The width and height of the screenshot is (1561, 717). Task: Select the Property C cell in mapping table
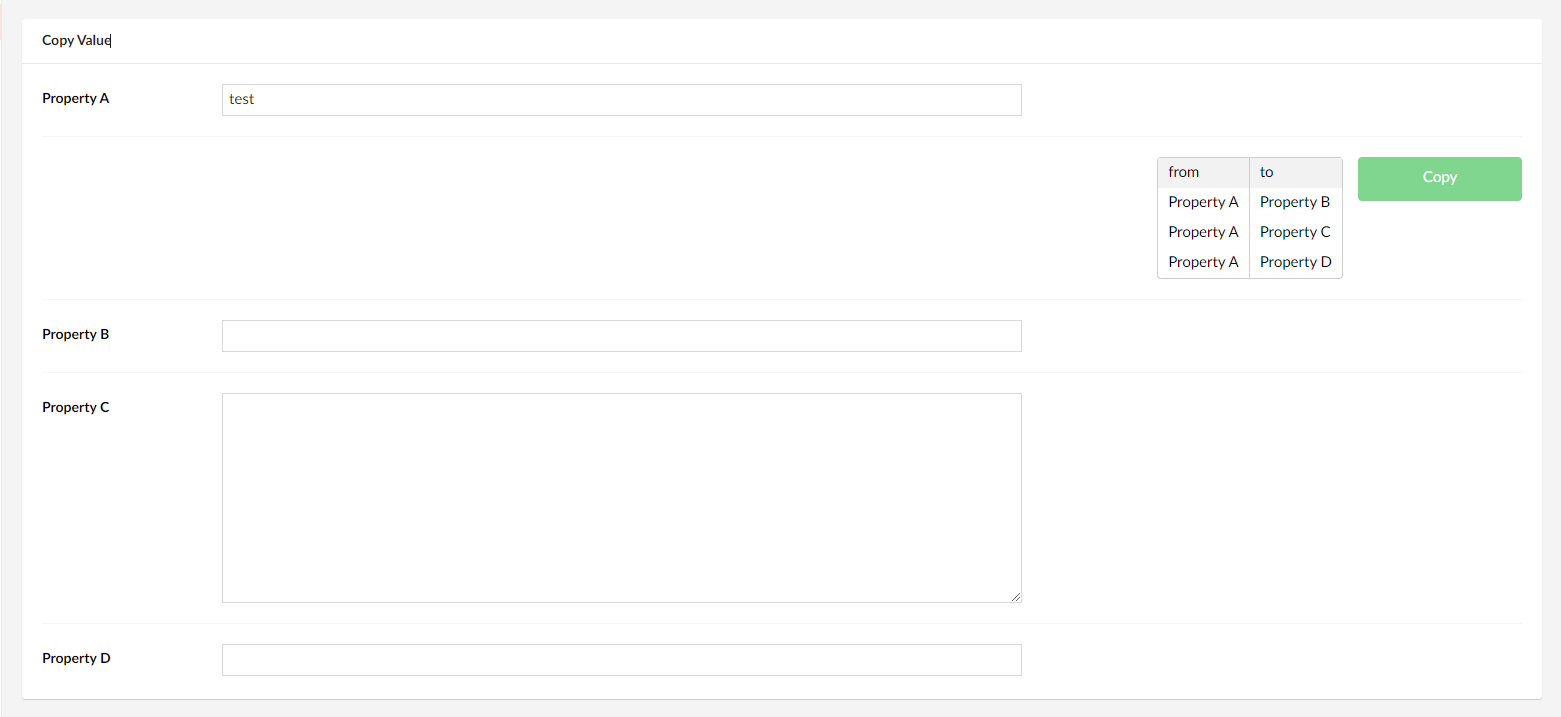1295,232
